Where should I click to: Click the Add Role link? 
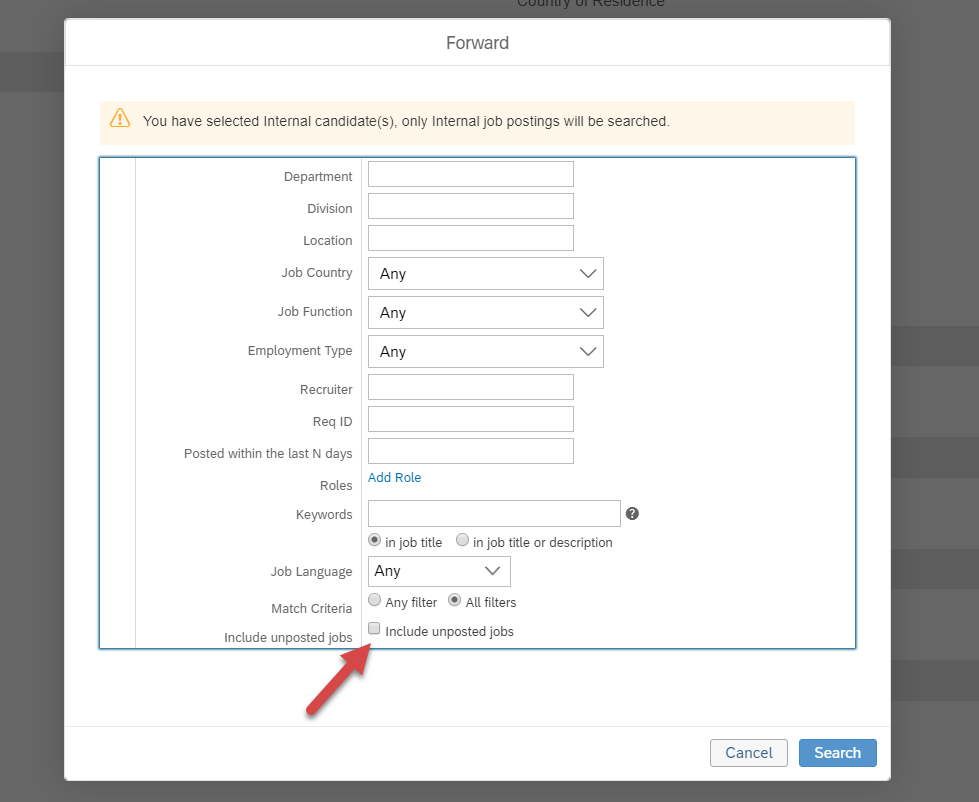coord(395,477)
